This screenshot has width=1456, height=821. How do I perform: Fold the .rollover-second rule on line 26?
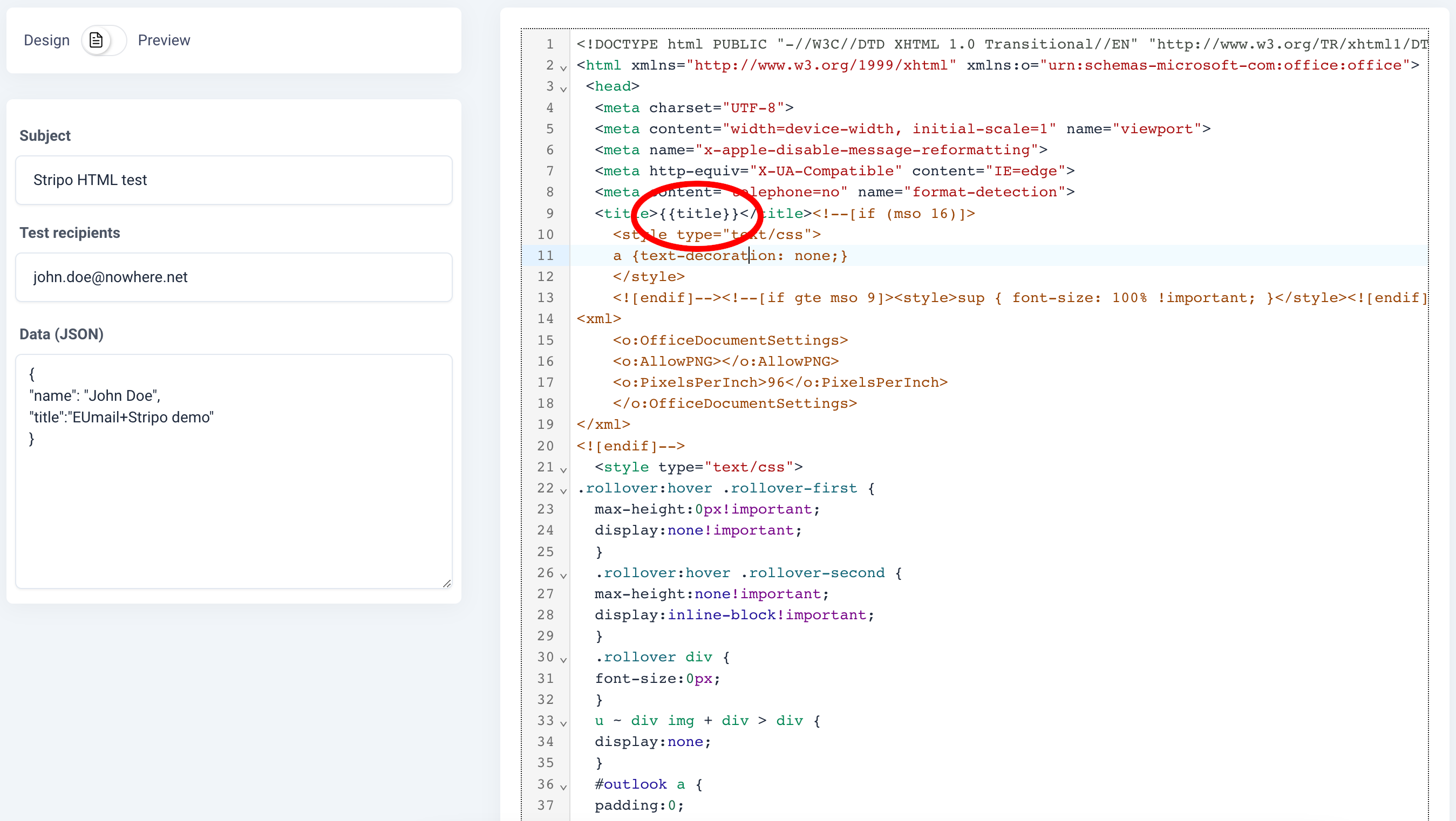coord(563,575)
